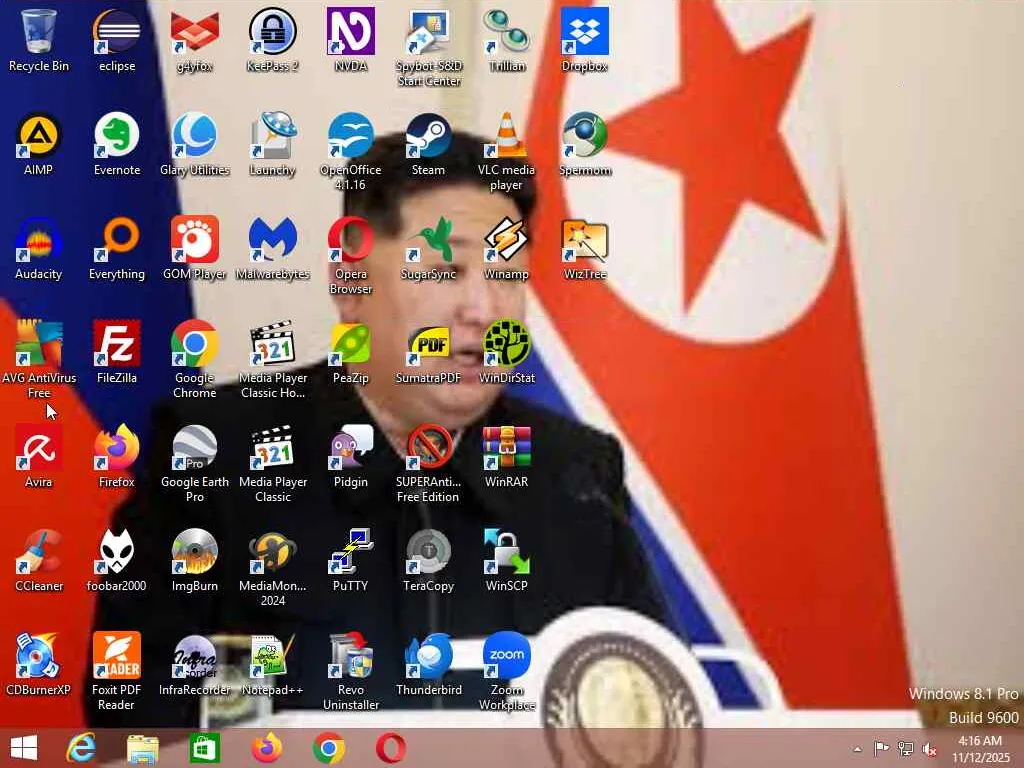Click the muted volume tray icon
The image size is (1024, 768).
[929, 748]
